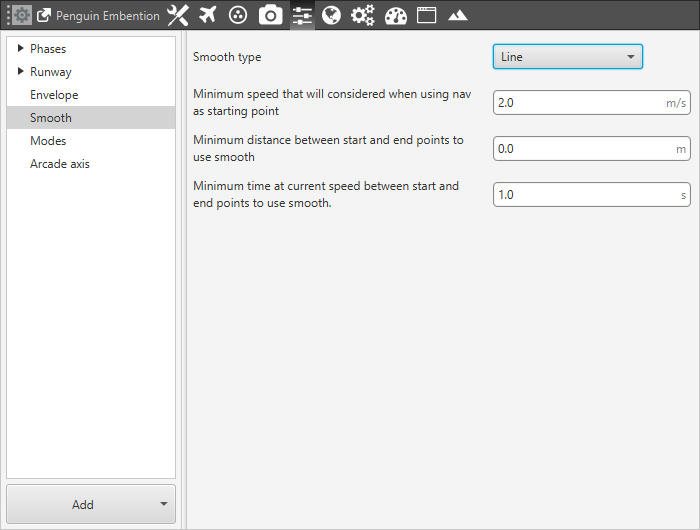
Task: Click the 'Minimum distance between start and end' label
Action: tap(328, 148)
